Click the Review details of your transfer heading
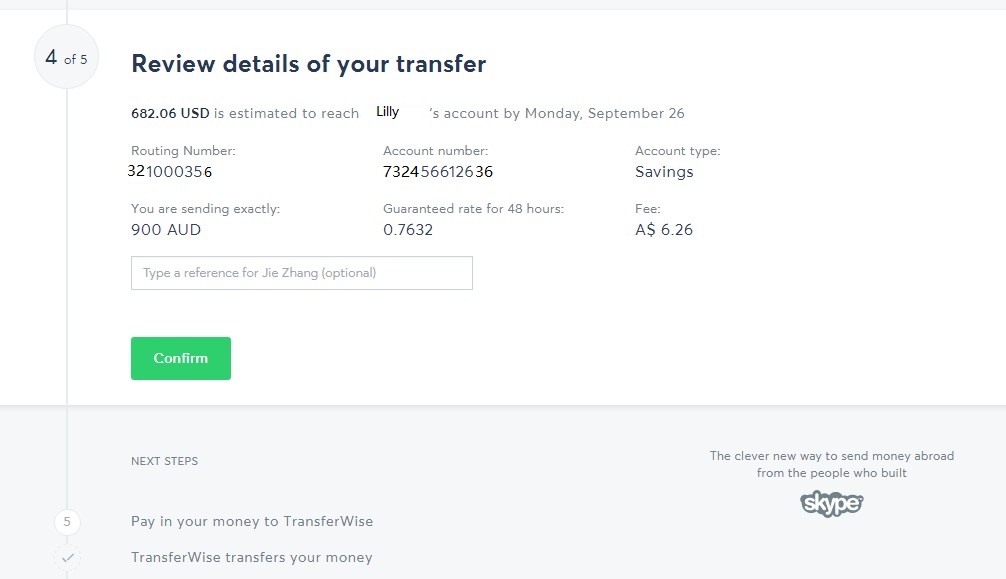 click(309, 64)
